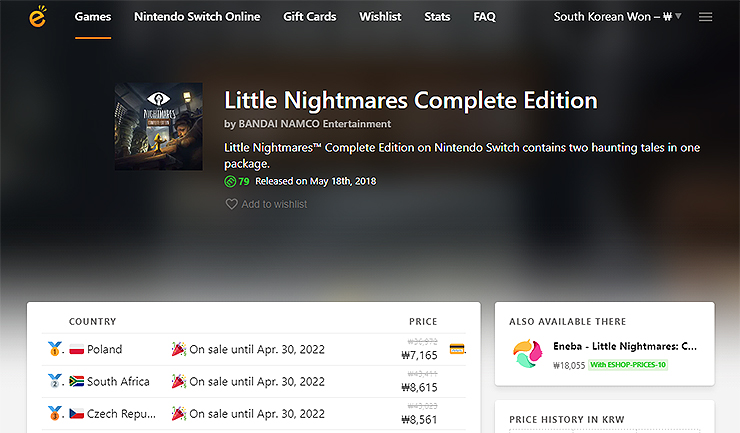Click Poland 'On sale until Apr. 30, 2022'
740x433 pixels.
(257, 349)
